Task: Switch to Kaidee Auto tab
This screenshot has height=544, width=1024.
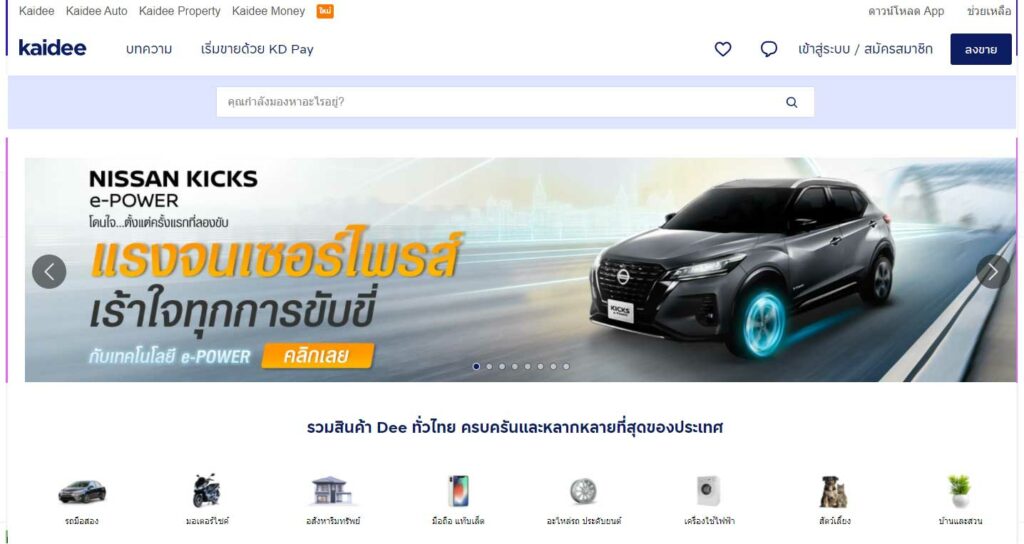Action: point(97,11)
